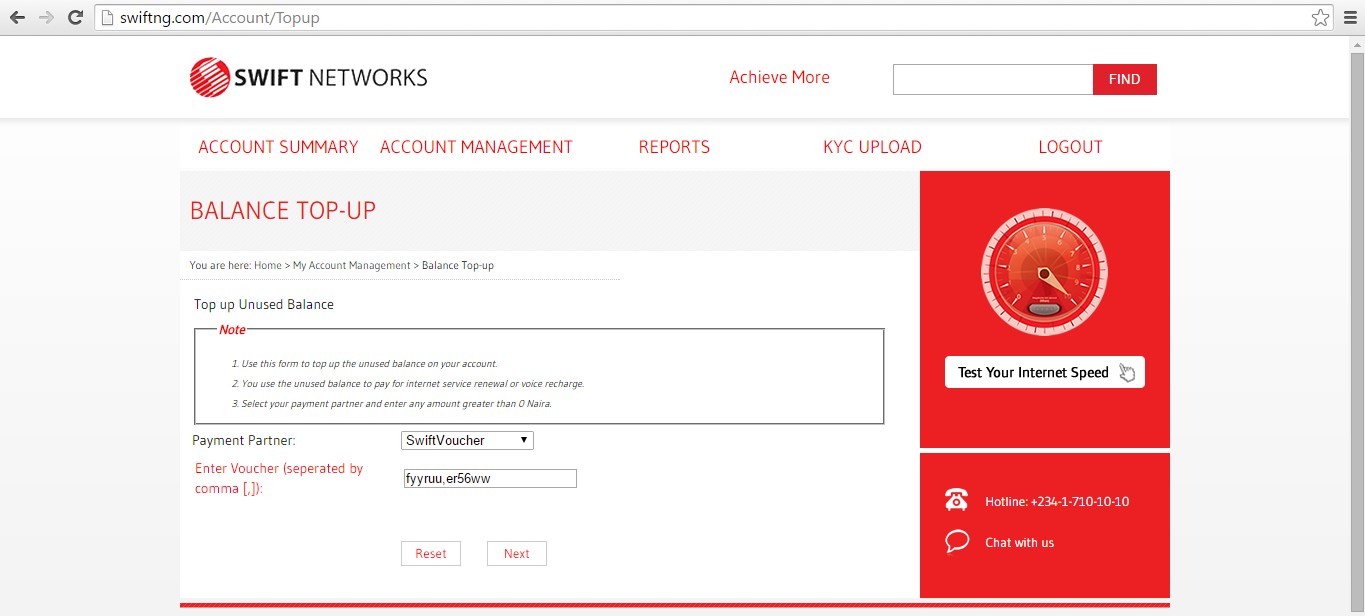Image resolution: width=1365 pixels, height=616 pixels.
Task: Click the Swift Networks logo
Action: coord(307,77)
